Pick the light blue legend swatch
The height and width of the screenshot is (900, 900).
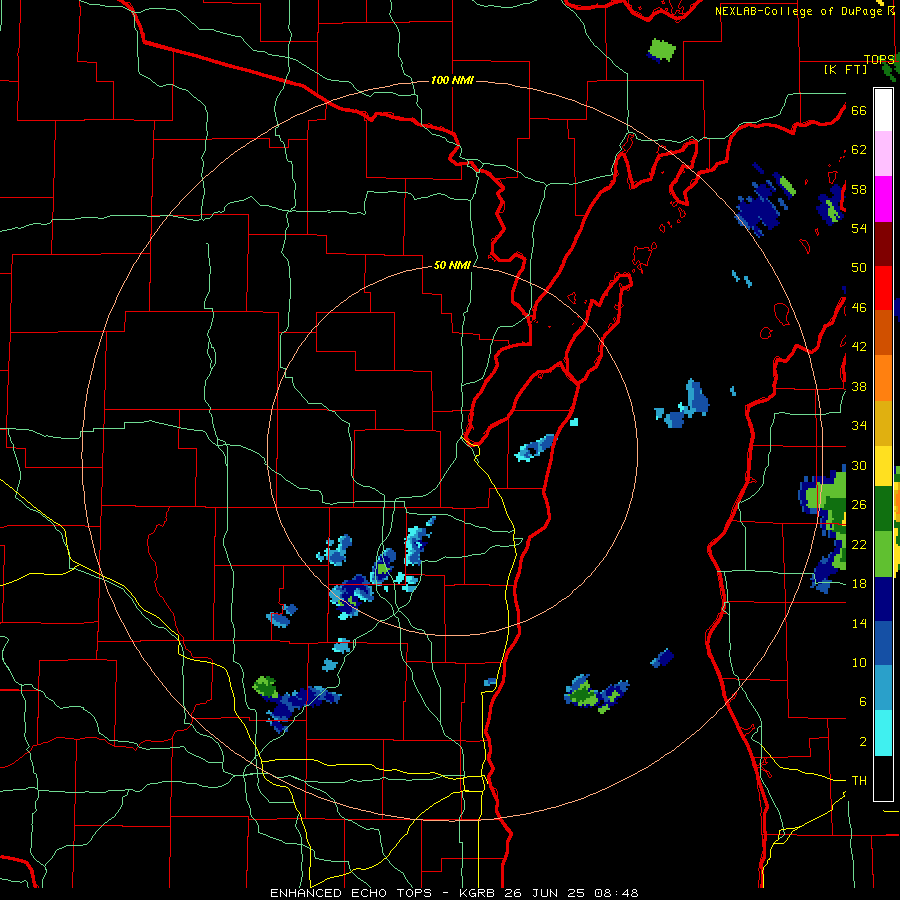click(x=883, y=688)
